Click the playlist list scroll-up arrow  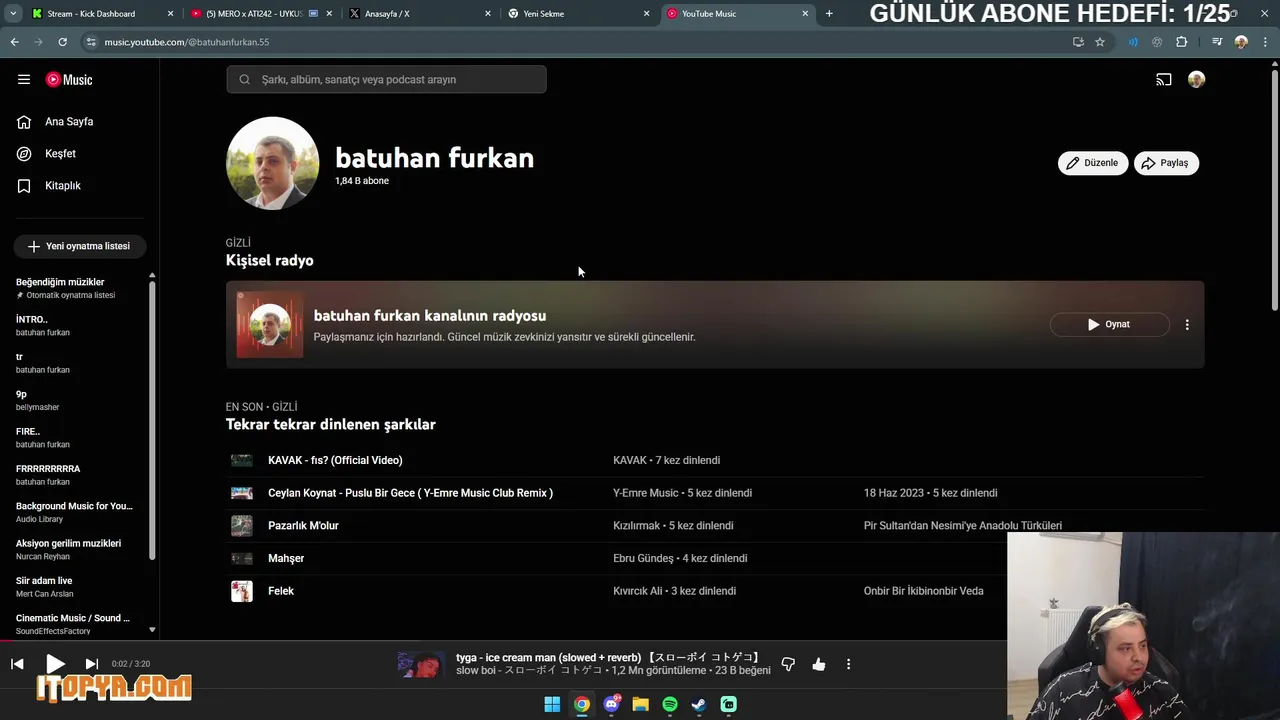coord(152,275)
